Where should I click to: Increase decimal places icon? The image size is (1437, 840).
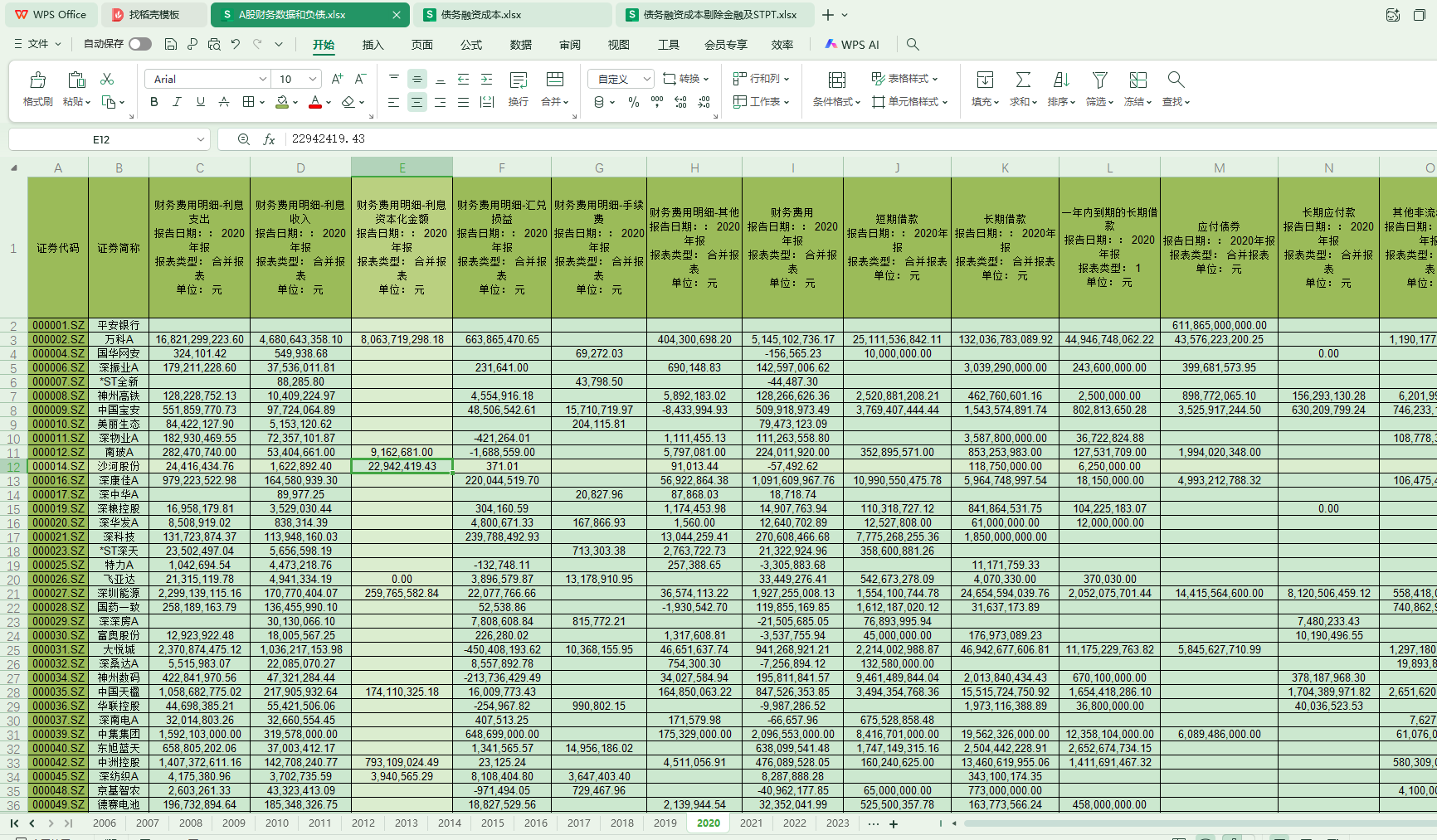point(680,102)
